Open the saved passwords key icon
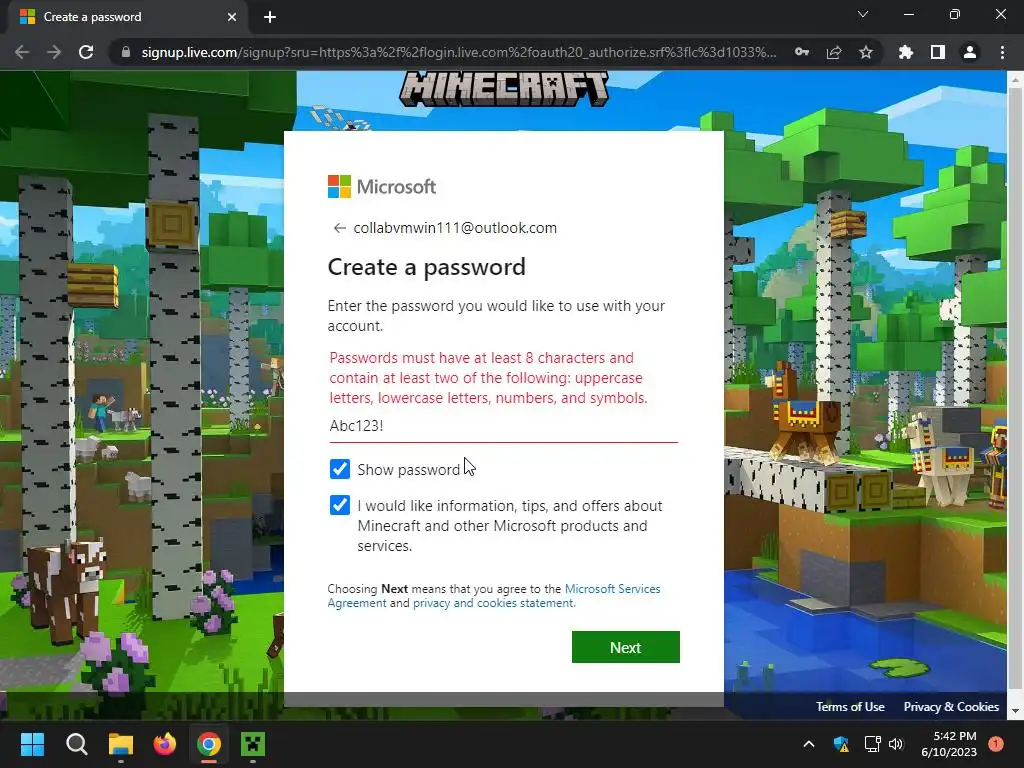1024x768 pixels. [802, 52]
